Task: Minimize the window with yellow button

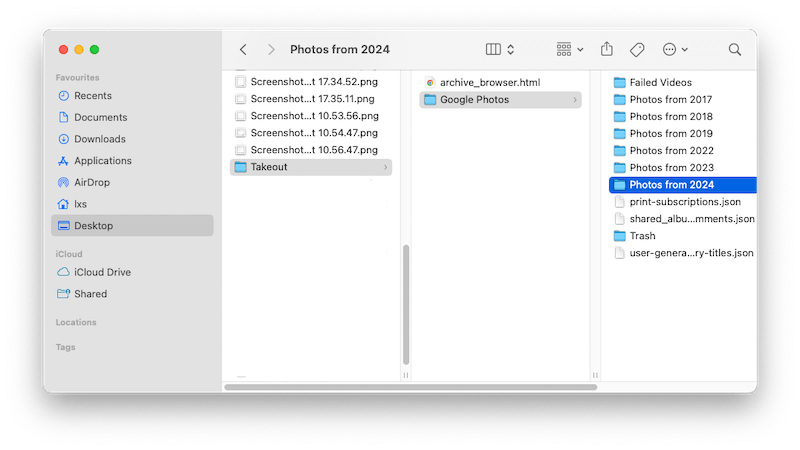Action: coord(79,49)
